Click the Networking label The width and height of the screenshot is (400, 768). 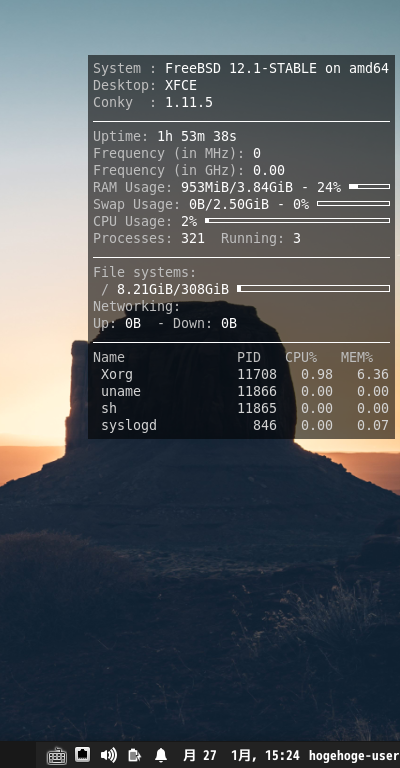point(137,307)
